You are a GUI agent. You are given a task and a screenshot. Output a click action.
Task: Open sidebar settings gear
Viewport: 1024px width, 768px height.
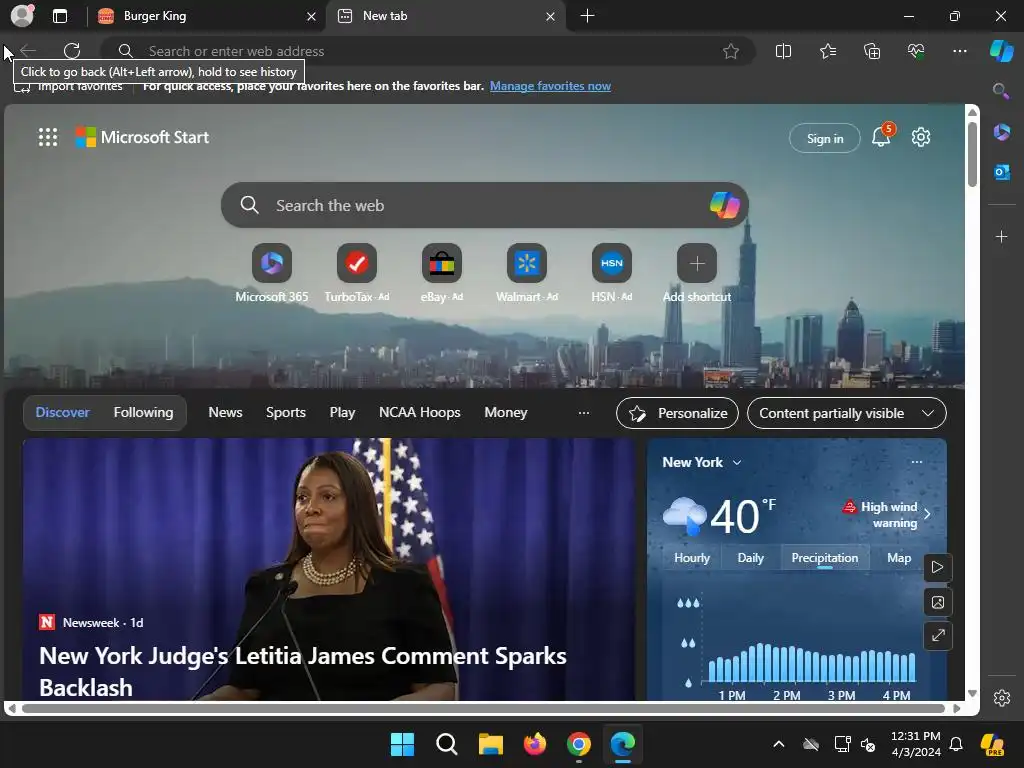pos(1002,697)
